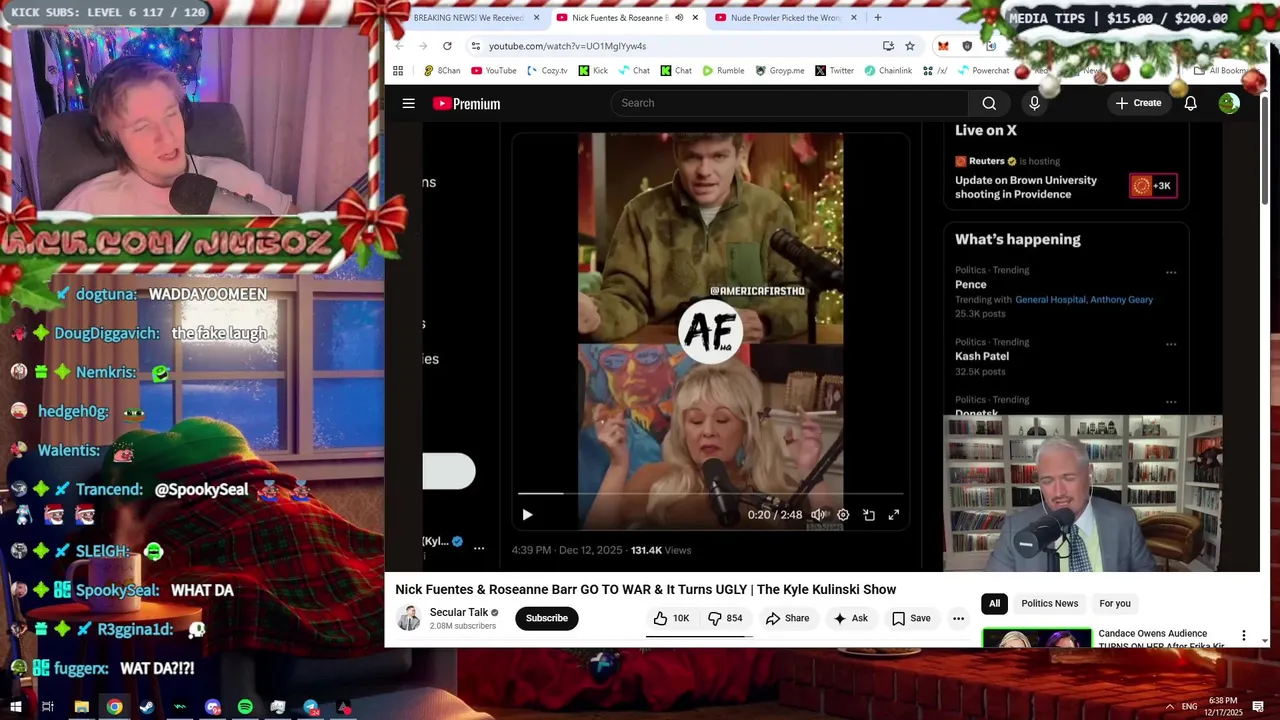Image resolution: width=1280 pixels, height=720 pixels.
Task: Switch to the Nude Prowler browser tab
Action: click(x=785, y=17)
